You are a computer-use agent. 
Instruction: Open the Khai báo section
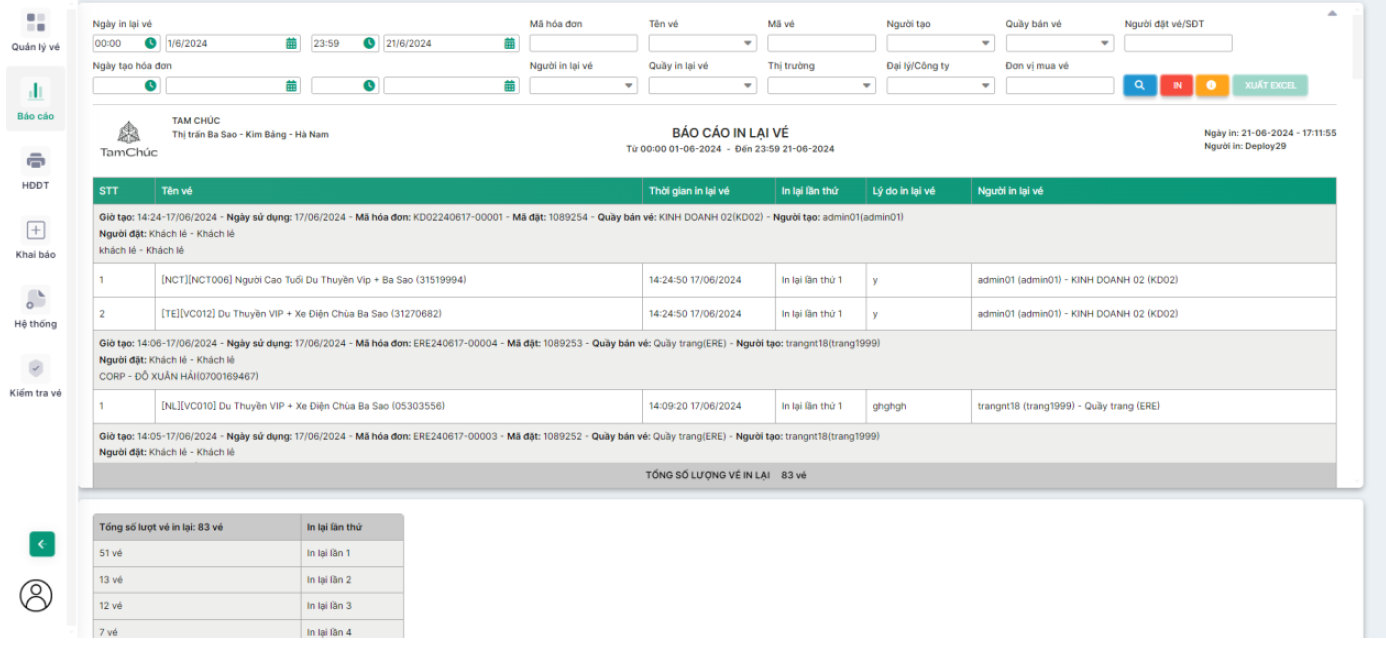35,238
